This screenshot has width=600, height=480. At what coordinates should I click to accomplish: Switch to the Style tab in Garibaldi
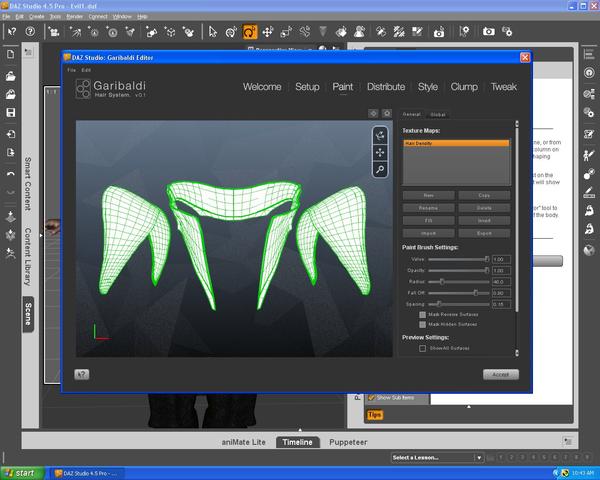[428, 87]
